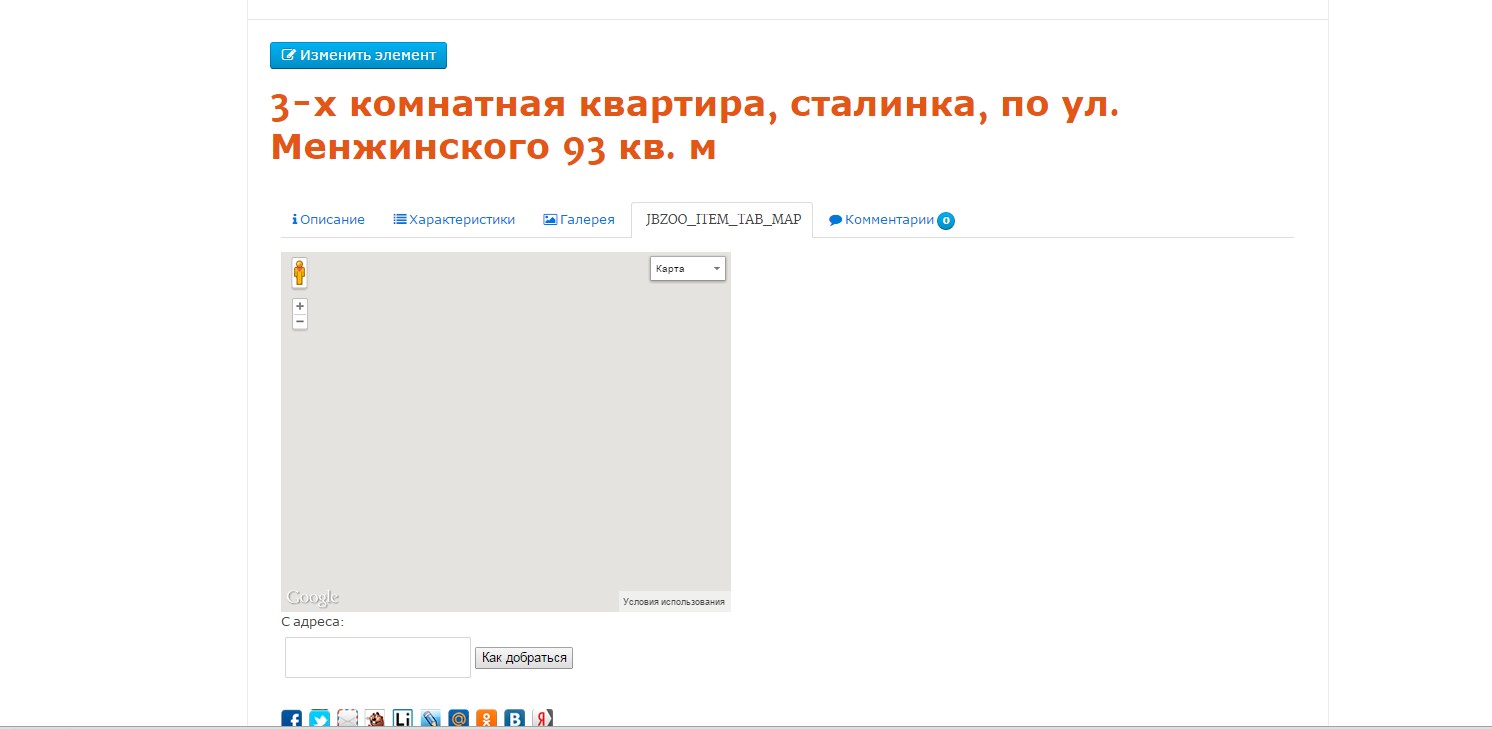The width and height of the screenshot is (1492, 729).
Task: Share via the Mail.ru @ icon
Action: [459, 719]
